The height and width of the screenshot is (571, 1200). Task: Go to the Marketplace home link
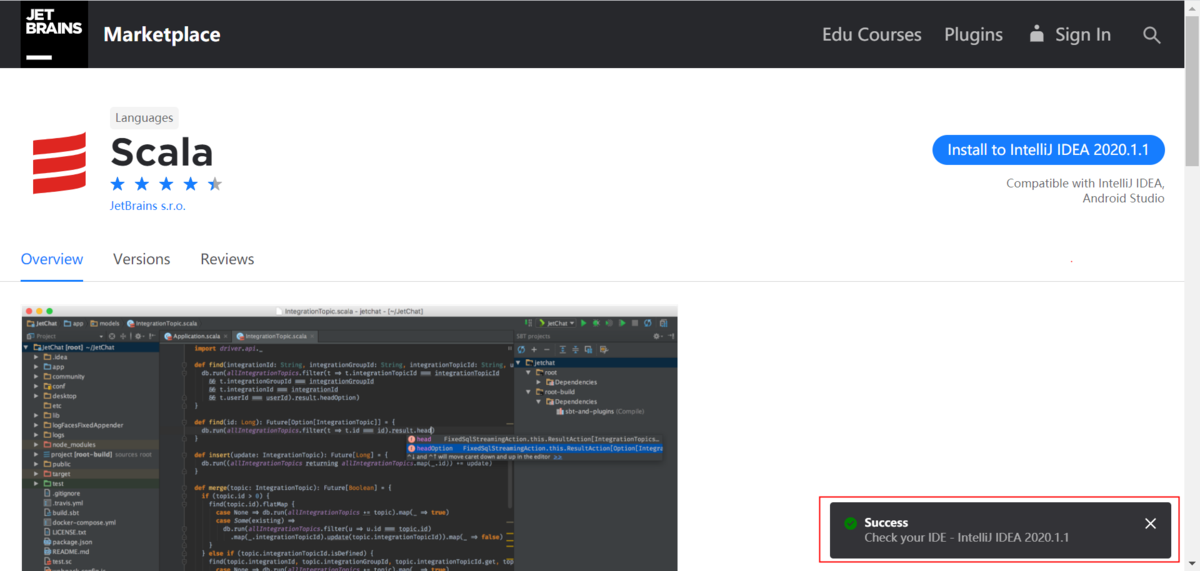pos(162,35)
